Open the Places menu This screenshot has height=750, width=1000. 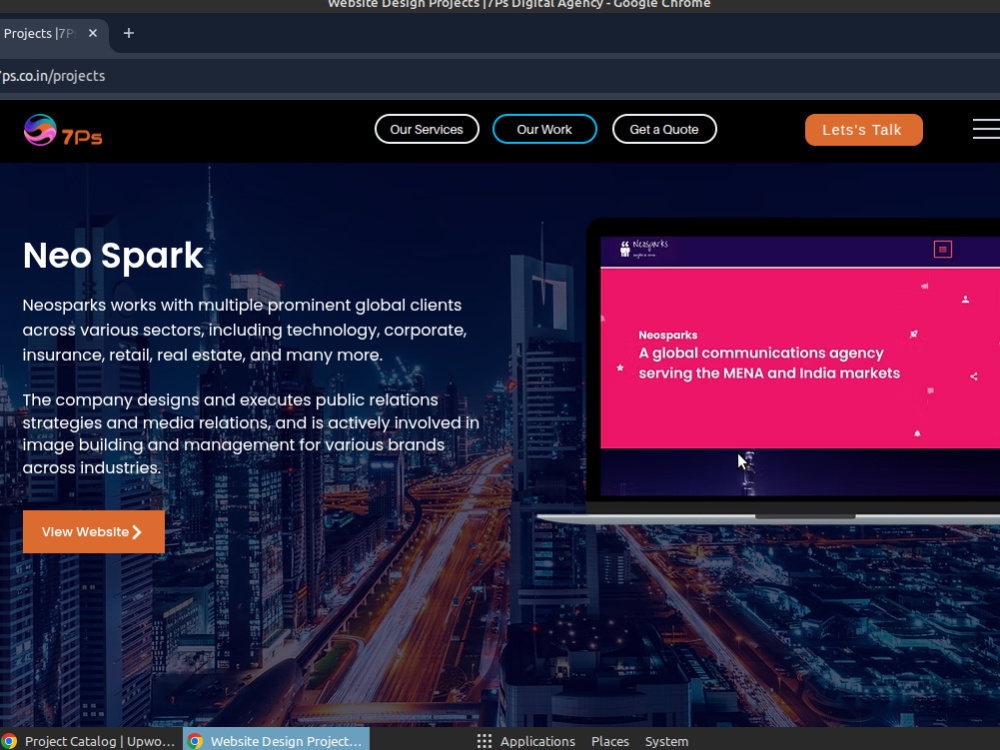pos(610,741)
